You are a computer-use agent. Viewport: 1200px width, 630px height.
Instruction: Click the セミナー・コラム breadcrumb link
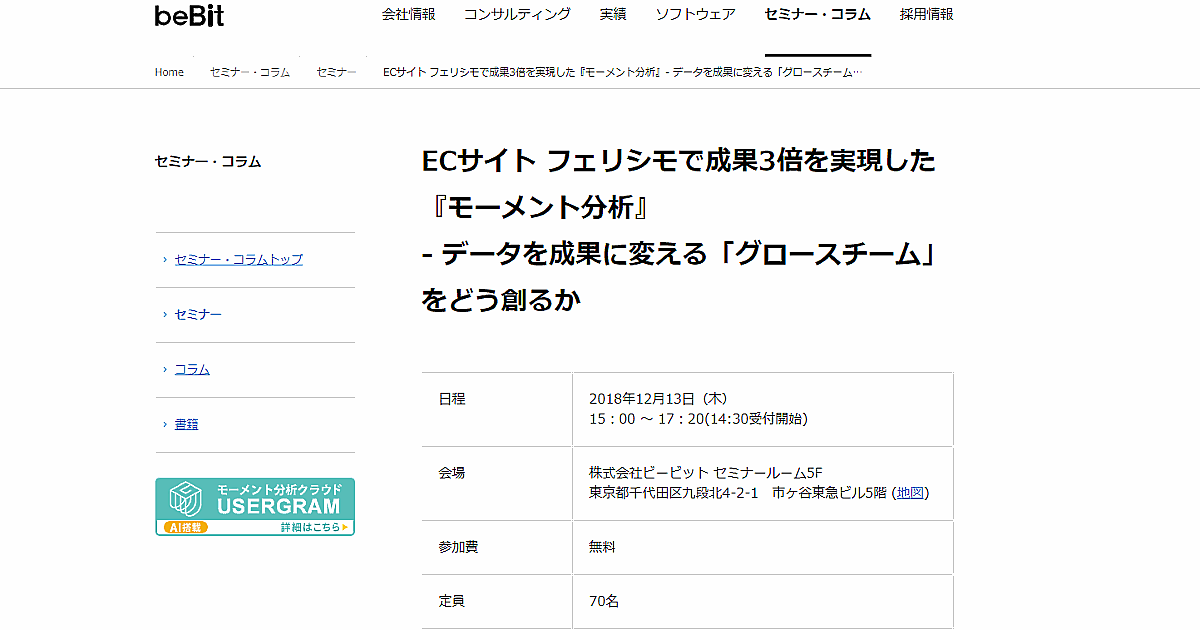tap(250, 72)
